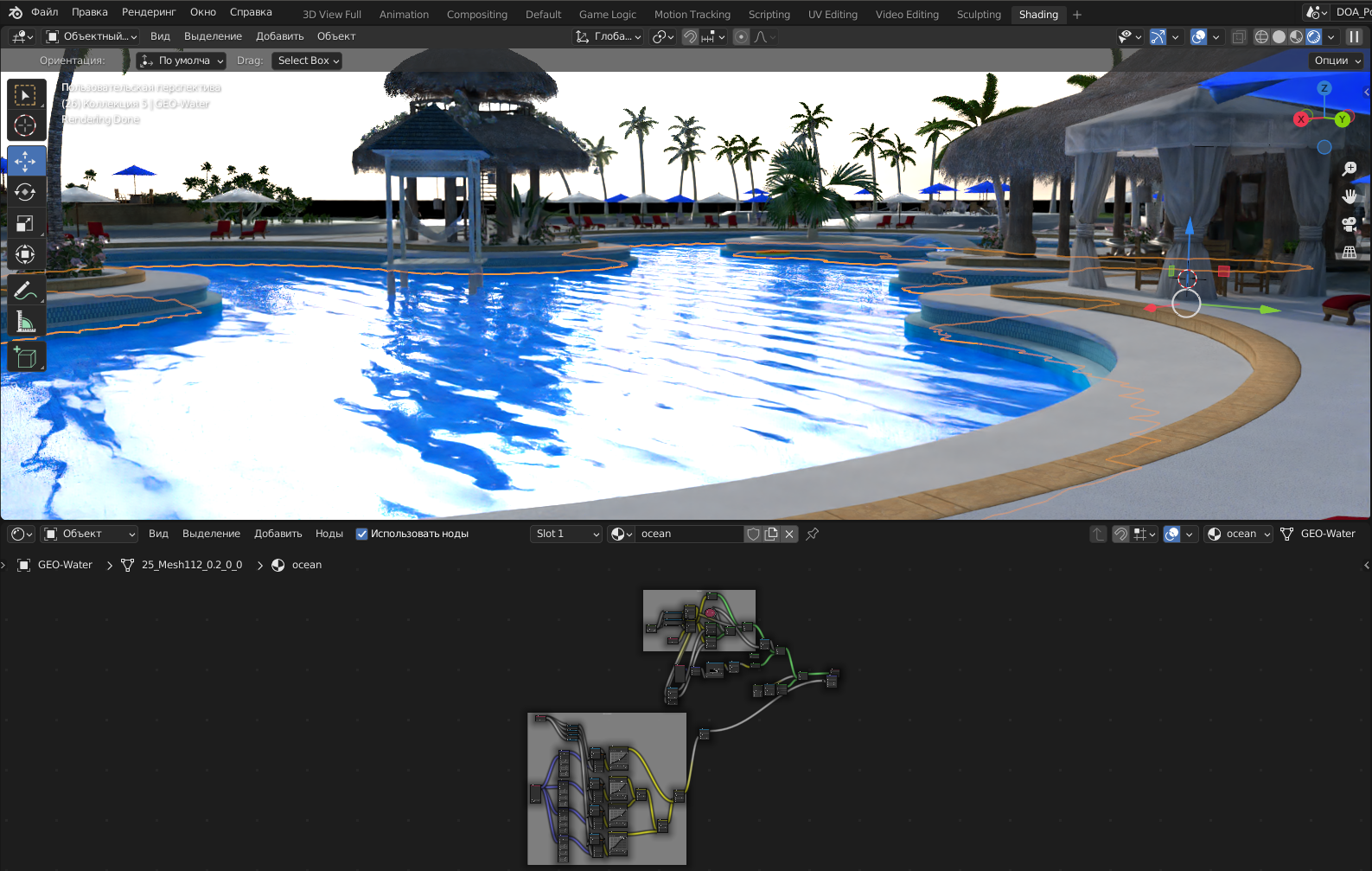Select the Add Cube tool
This screenshot has width=1372, height=871.
[26, 356]
